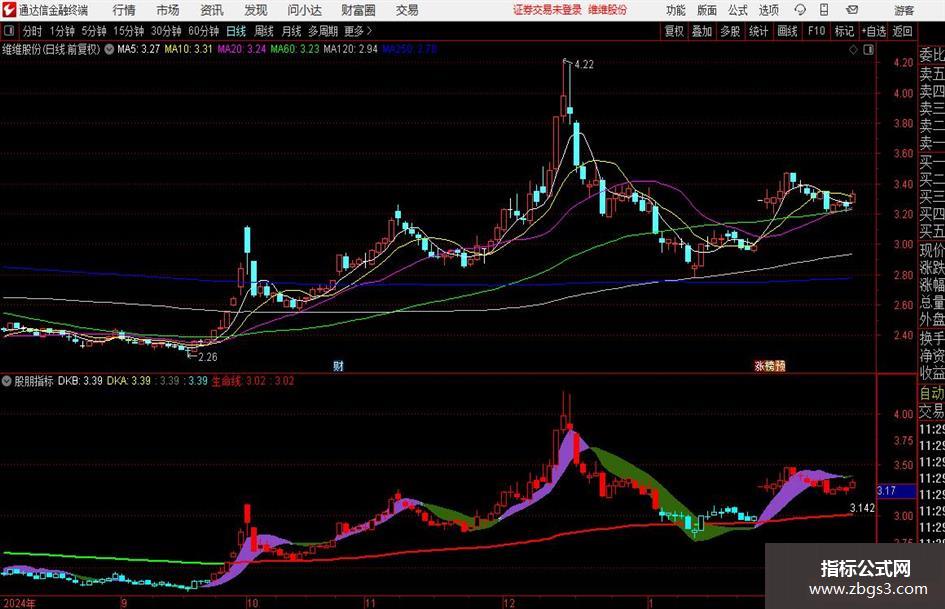Click the 复权 toolbar button
Viewport: 945px width, 609px height.
[674, 31]
